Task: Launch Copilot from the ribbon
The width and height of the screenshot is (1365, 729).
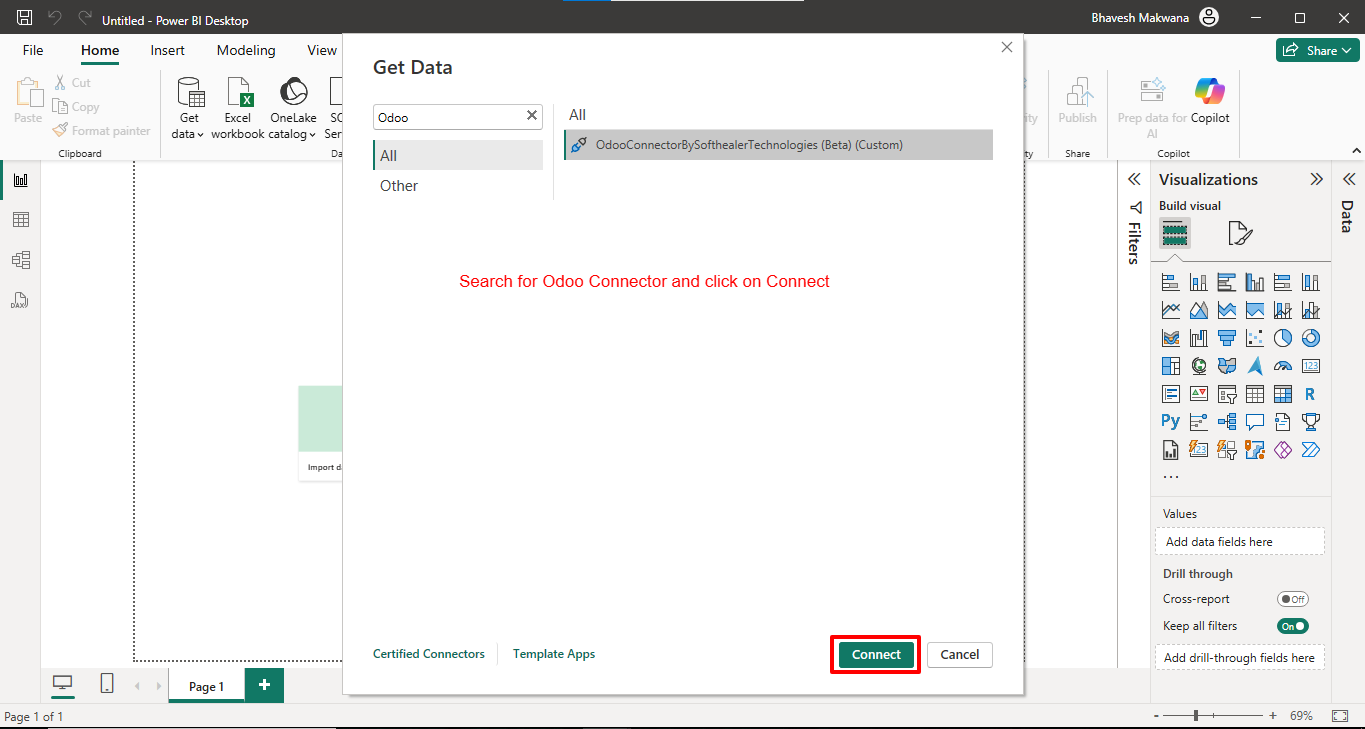Action: (1210, 100)
